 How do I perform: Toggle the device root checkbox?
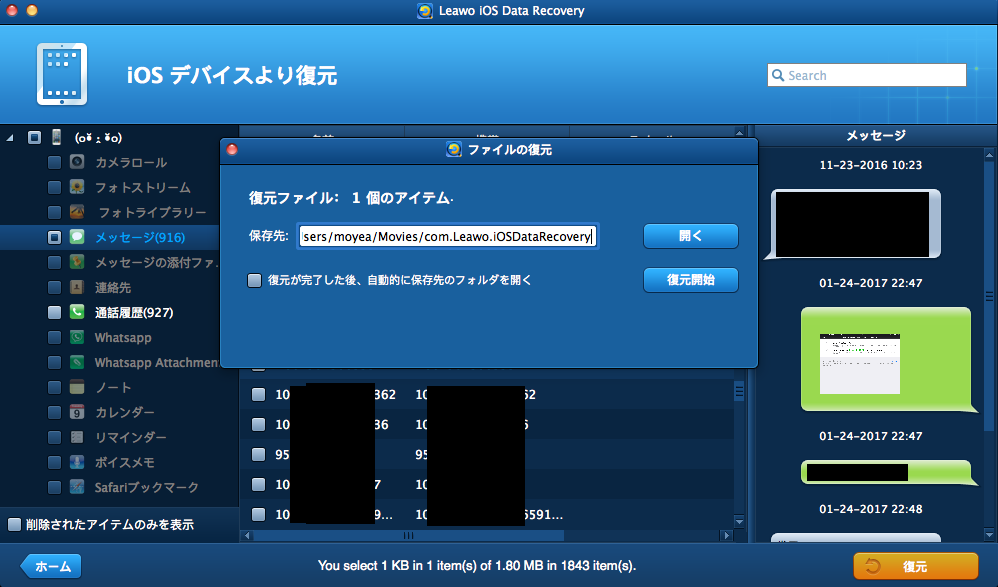(34, 138)
